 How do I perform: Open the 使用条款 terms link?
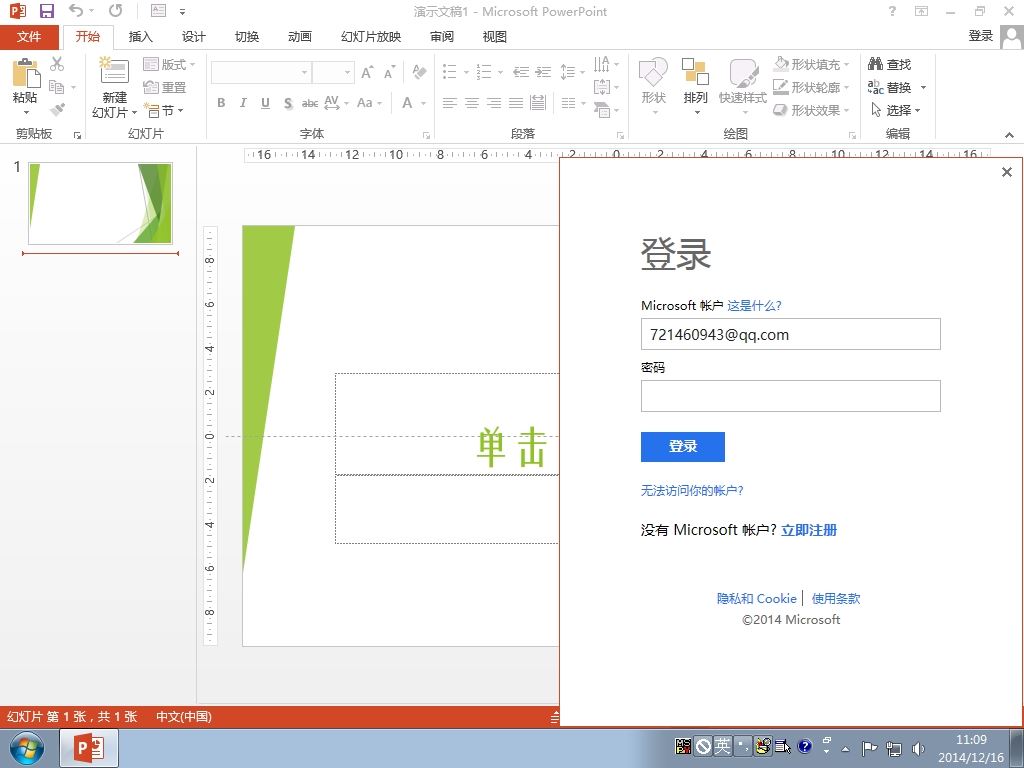point(836,598)
